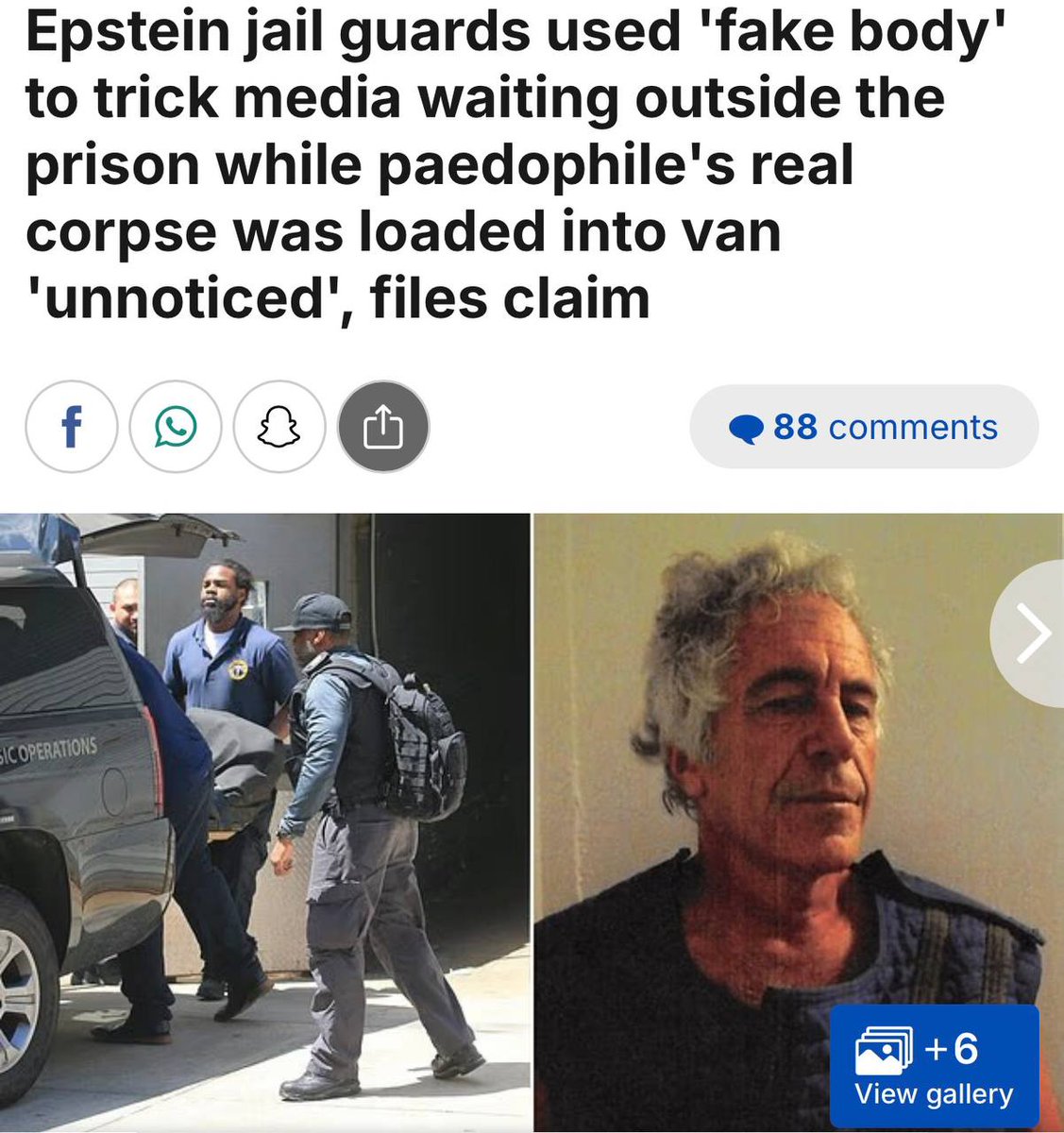Open the 88 comments section
Screen dimensions: 1064x1133
(864, 427)
